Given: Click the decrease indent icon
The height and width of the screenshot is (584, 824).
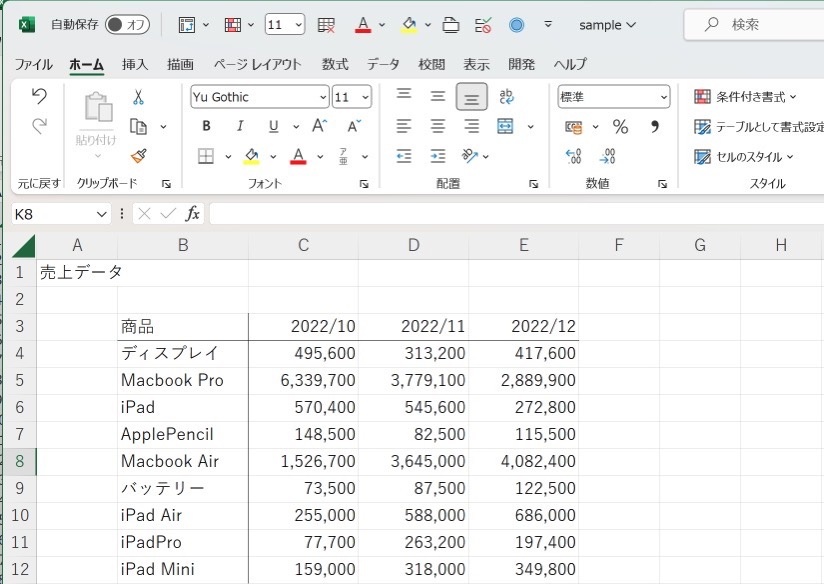Looking at the screenshot, I should 404,156.
